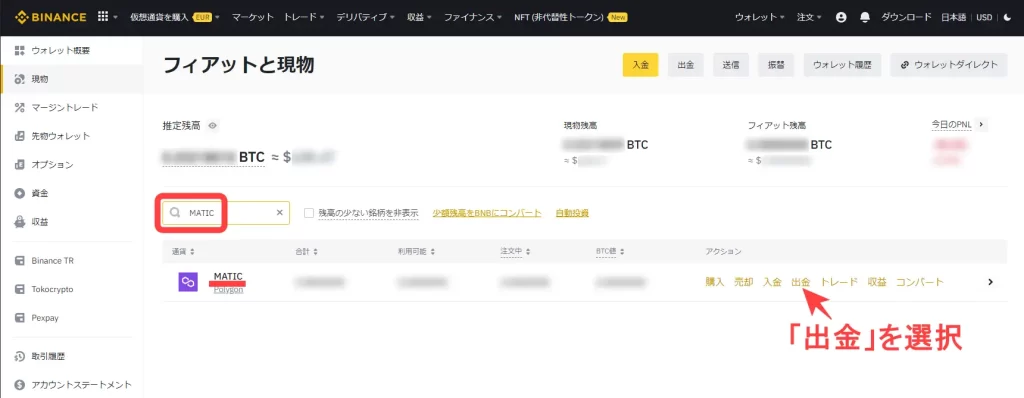Open ウォレットダイレクト button
The image size is (1024, 398).
pyautogui.click(x=949, y=65)
